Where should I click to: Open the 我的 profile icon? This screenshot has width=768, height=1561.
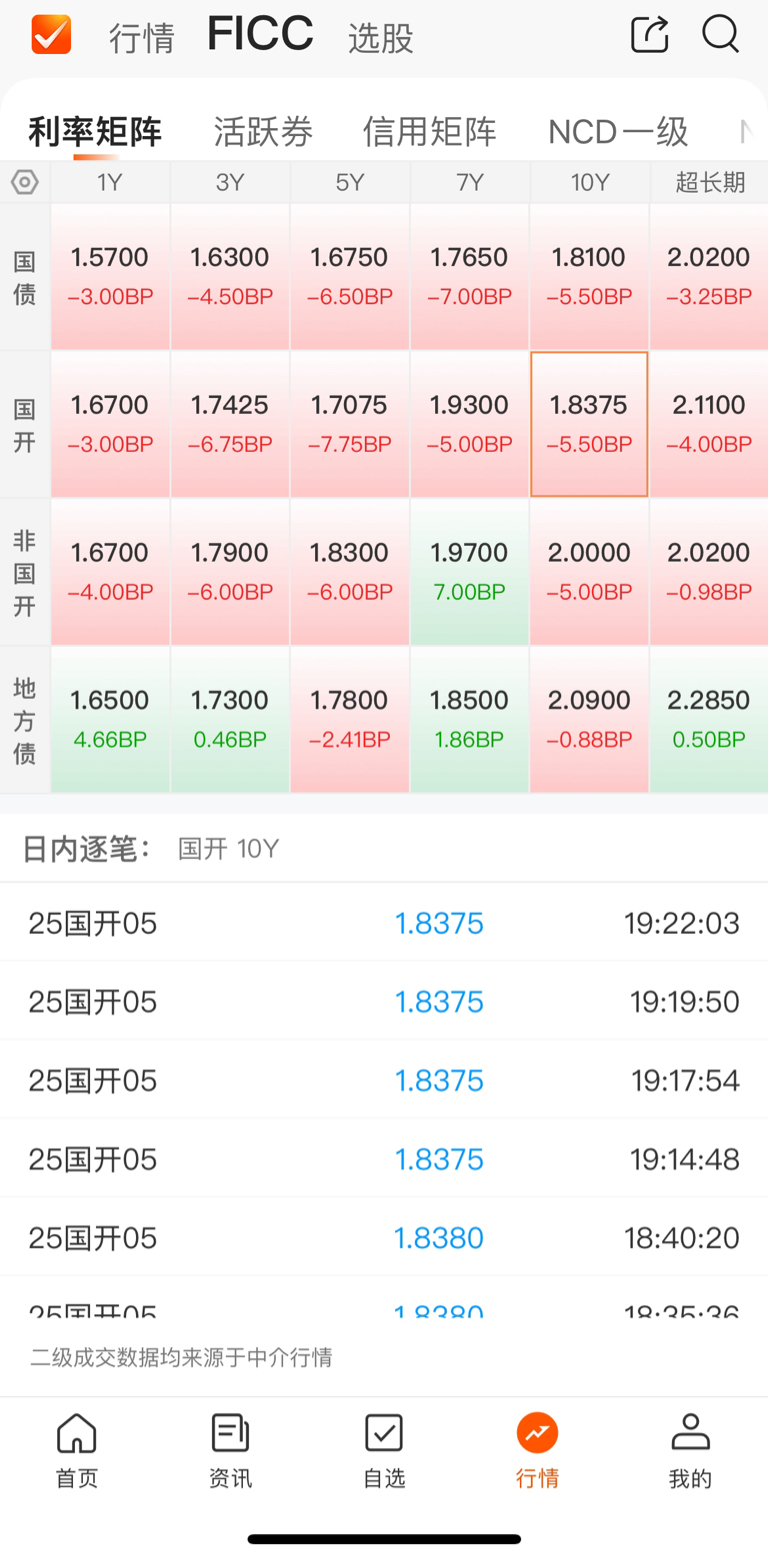click(690, 1451)
